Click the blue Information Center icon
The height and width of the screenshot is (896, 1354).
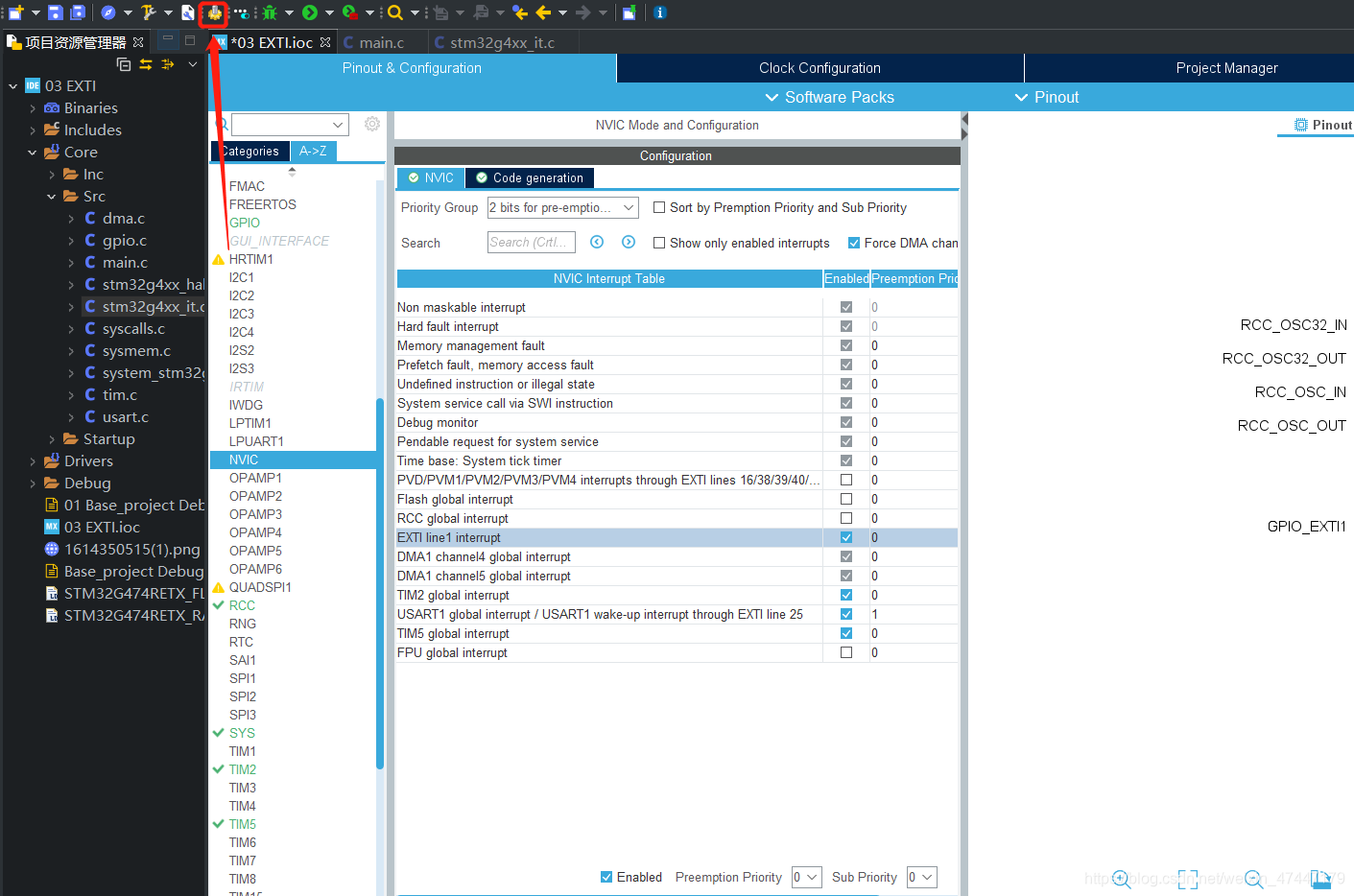coord(659,12)
